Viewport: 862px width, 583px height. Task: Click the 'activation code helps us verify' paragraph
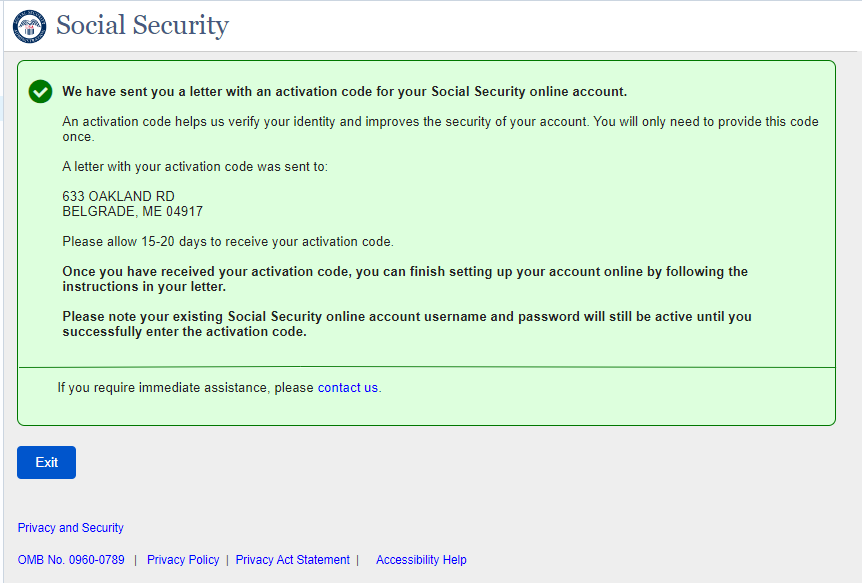pos(440,129)
